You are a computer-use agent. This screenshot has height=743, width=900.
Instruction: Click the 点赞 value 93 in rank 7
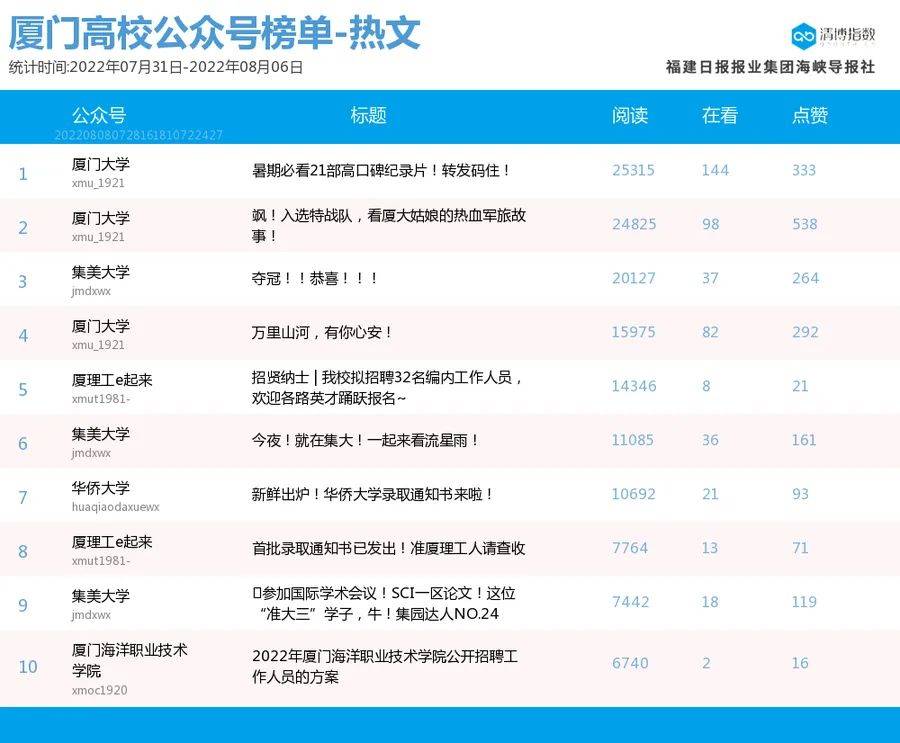pyautogui.click(x=800, y=494)
